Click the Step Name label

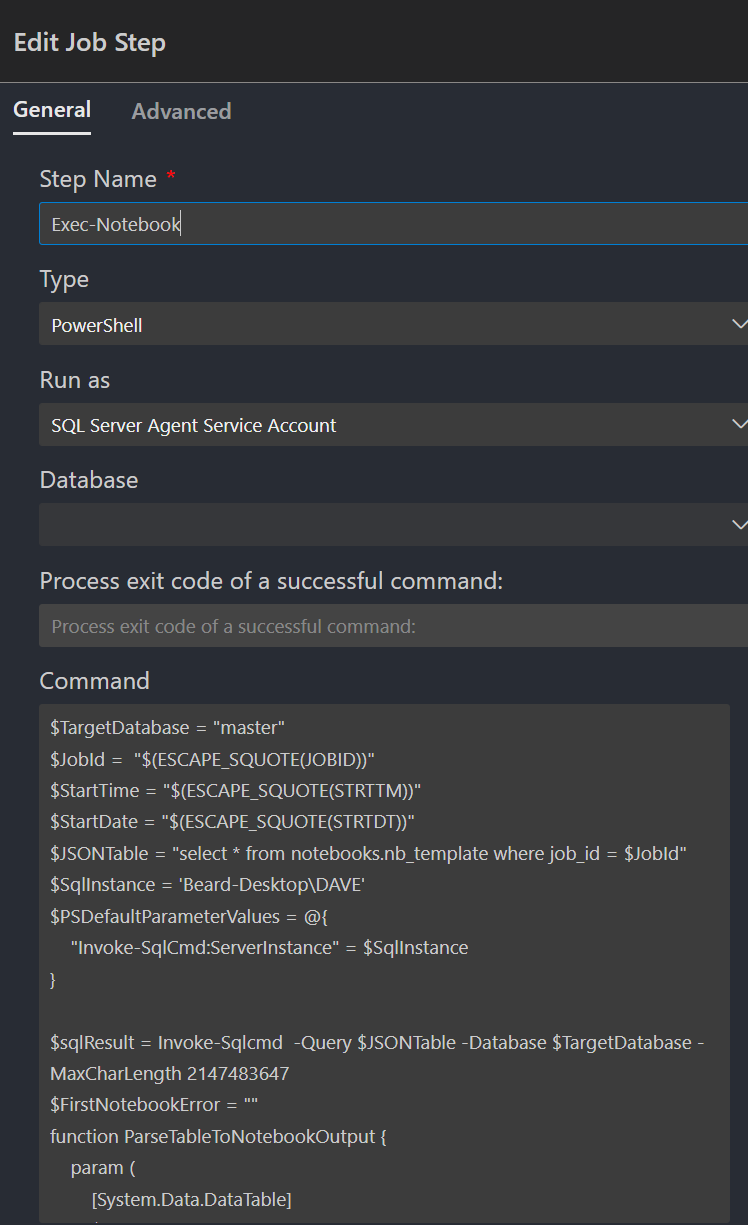[98, 179]
